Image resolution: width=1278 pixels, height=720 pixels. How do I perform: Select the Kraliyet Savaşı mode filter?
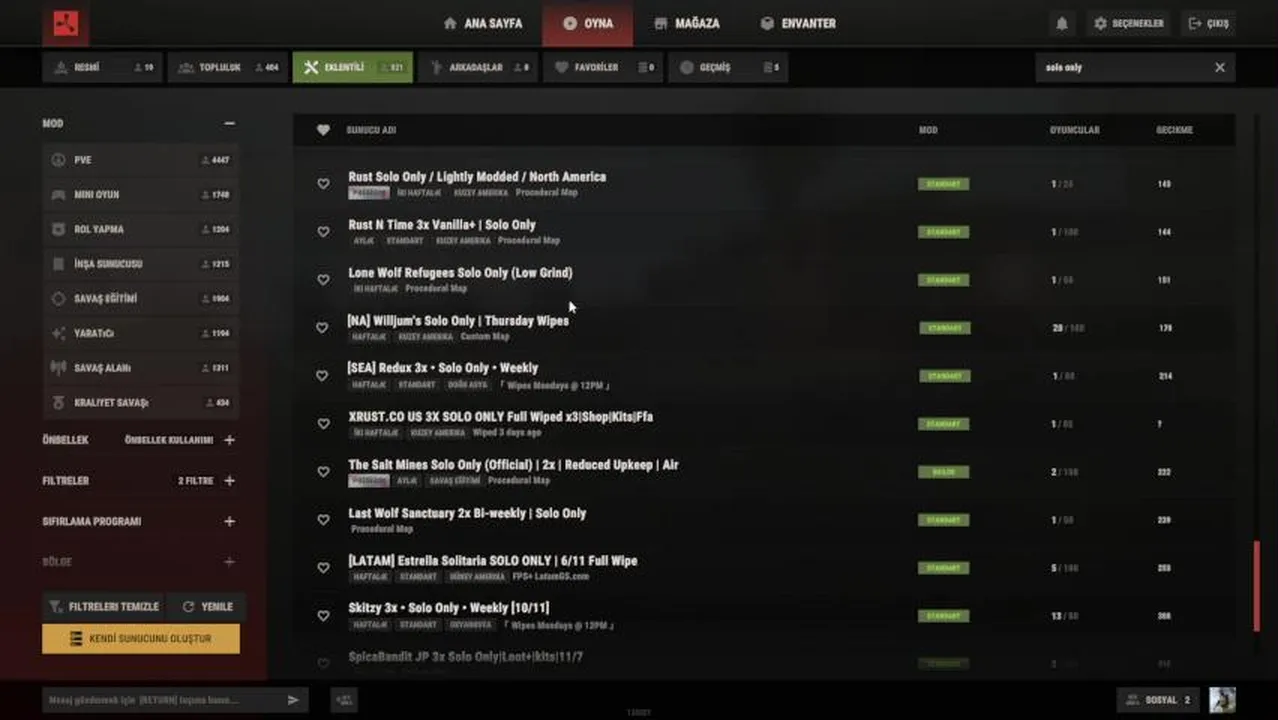[141, 403]
